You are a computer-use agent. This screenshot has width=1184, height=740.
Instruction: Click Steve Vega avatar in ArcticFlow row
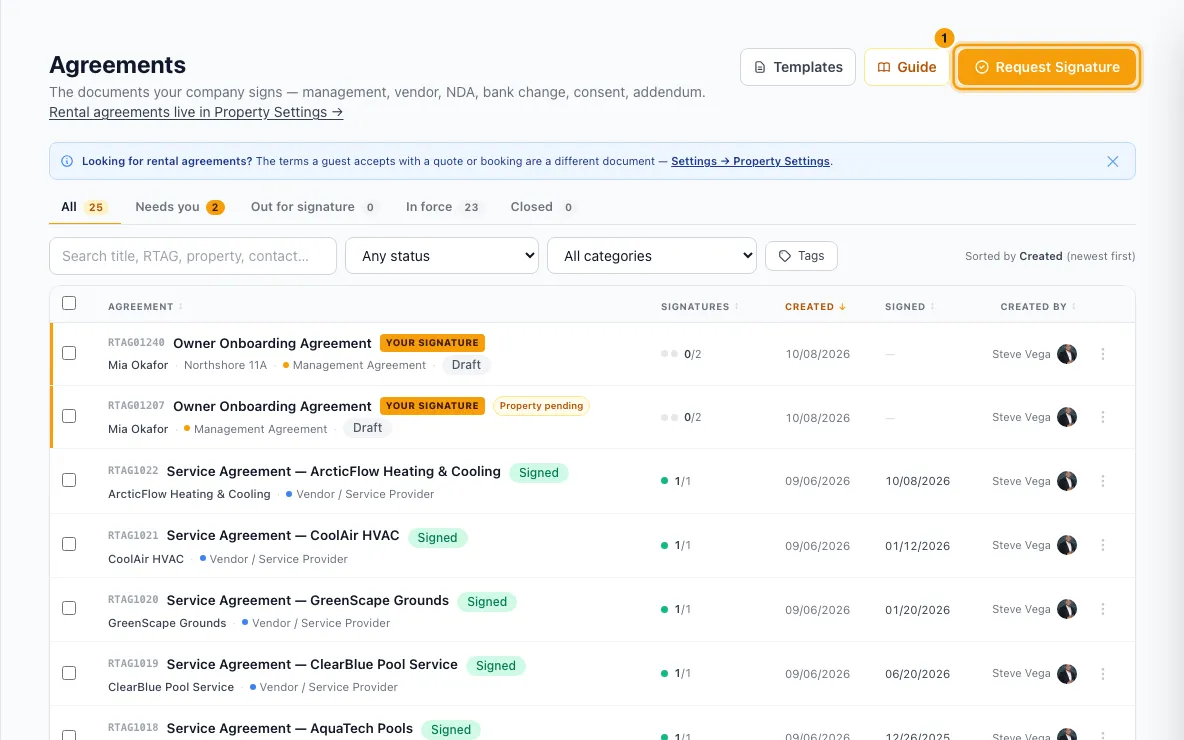coord(1067,481)
